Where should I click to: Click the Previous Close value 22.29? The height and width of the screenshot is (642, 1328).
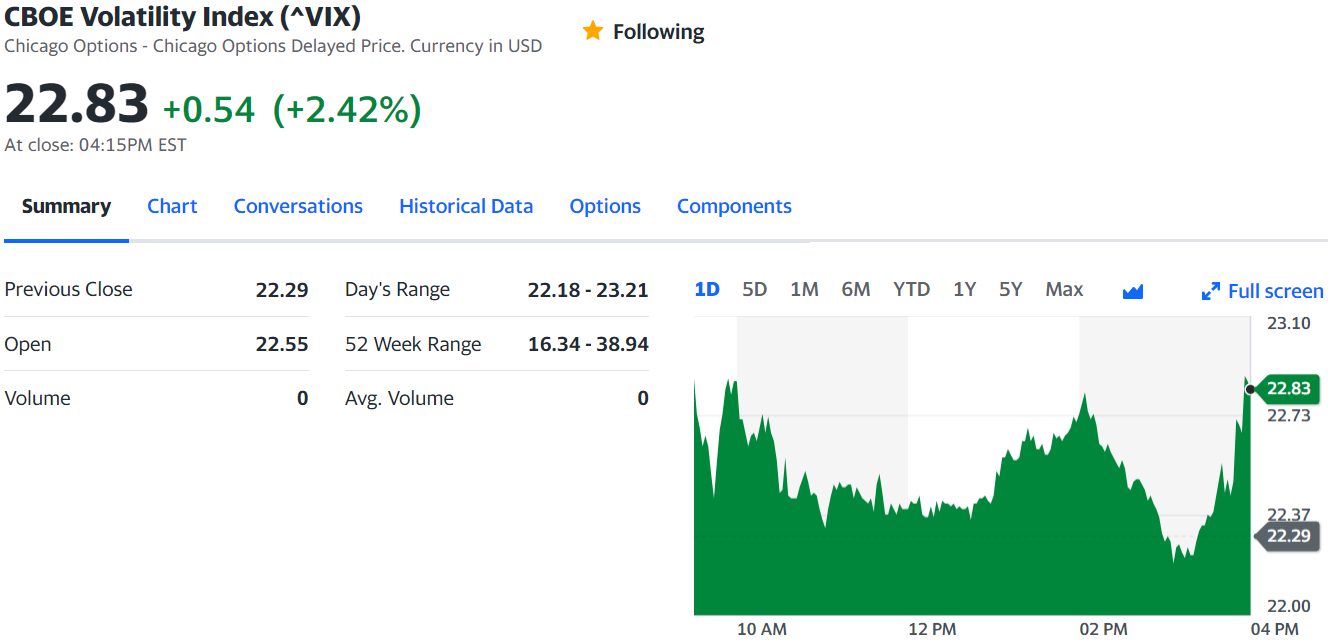[x=282, y=290]
